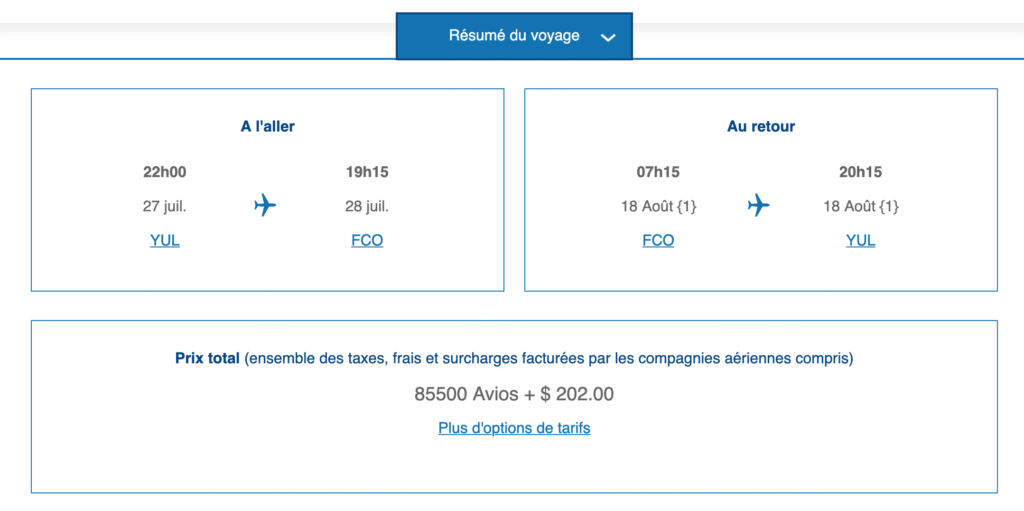1024x511 pixels.
Task: Click the 22h00 outbound departure time
Action: pos(165,172)
